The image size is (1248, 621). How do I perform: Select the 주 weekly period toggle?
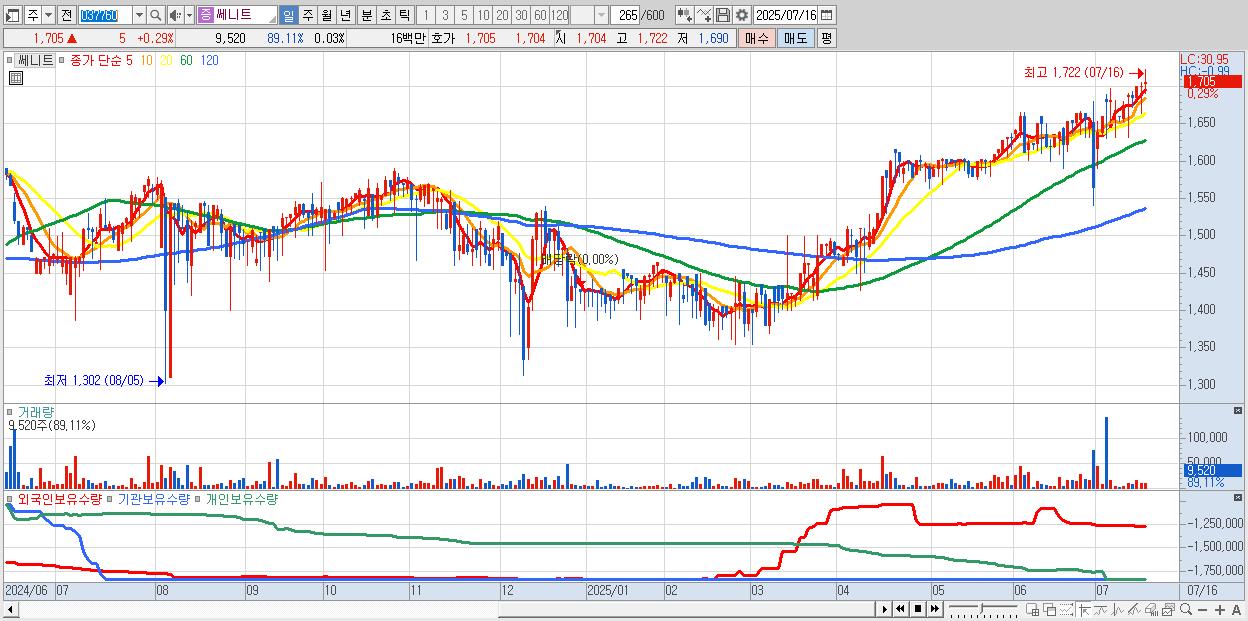coord(307,15)
